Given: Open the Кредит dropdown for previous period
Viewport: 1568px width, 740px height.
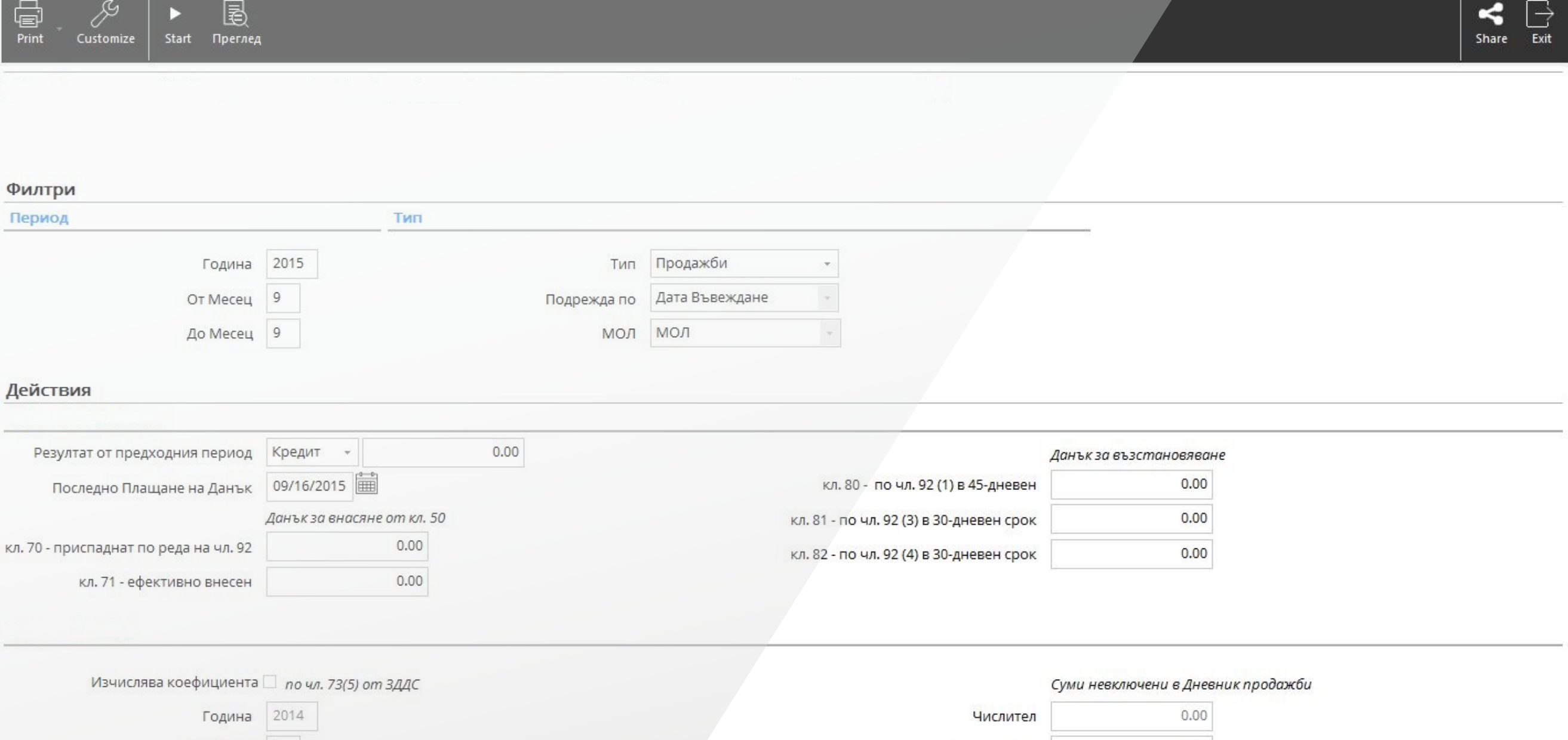Looking at the screenshot, I should tap(346, 452).
